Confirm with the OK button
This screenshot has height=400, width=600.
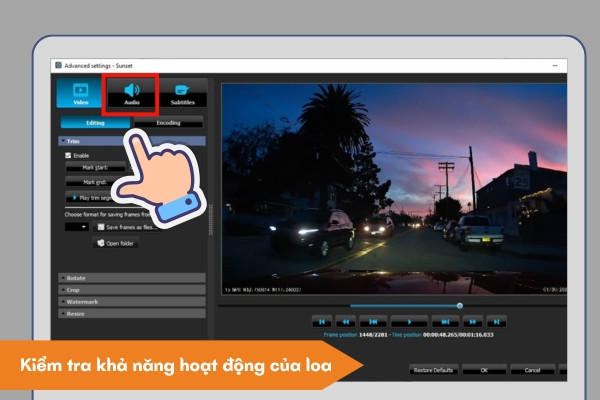[x=484, y=370]
